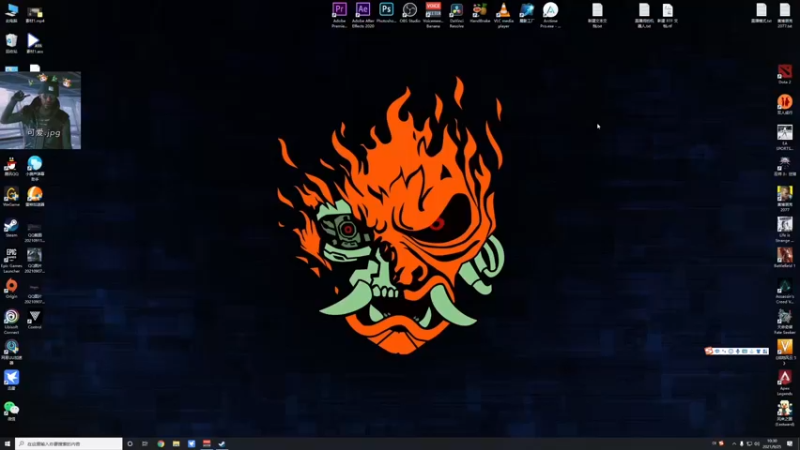Open the Control game shortcut
Screen dimensions: 800x450
35,319
